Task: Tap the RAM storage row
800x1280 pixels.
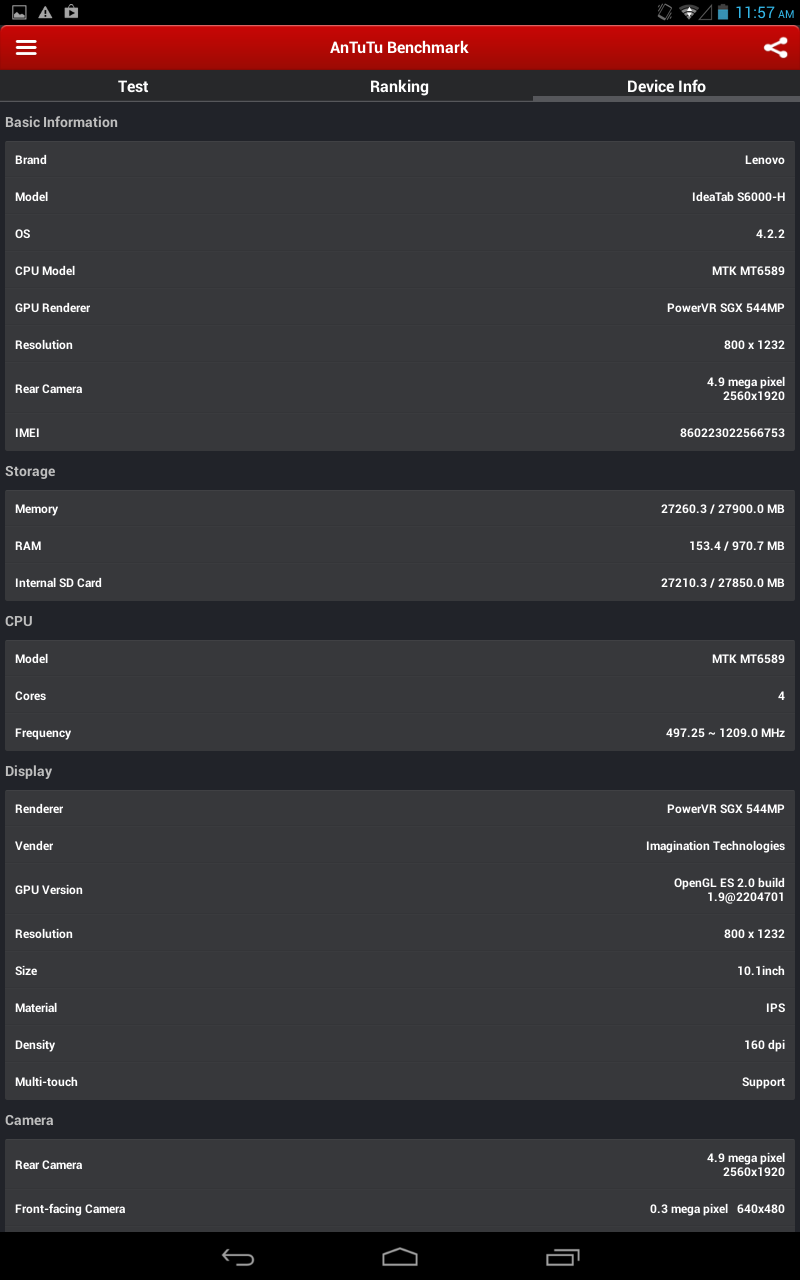Action: [x=400, y=546]
